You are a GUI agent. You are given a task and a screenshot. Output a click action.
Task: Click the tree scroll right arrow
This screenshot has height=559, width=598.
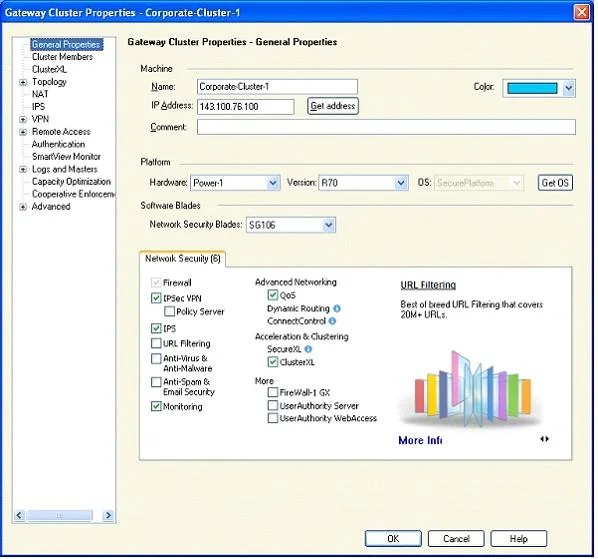108,516
